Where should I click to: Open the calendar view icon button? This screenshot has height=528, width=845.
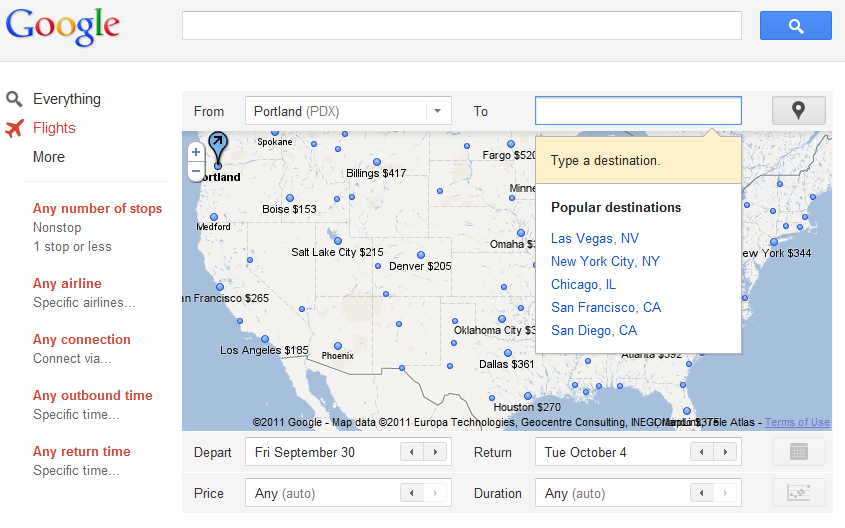[799, 451]
